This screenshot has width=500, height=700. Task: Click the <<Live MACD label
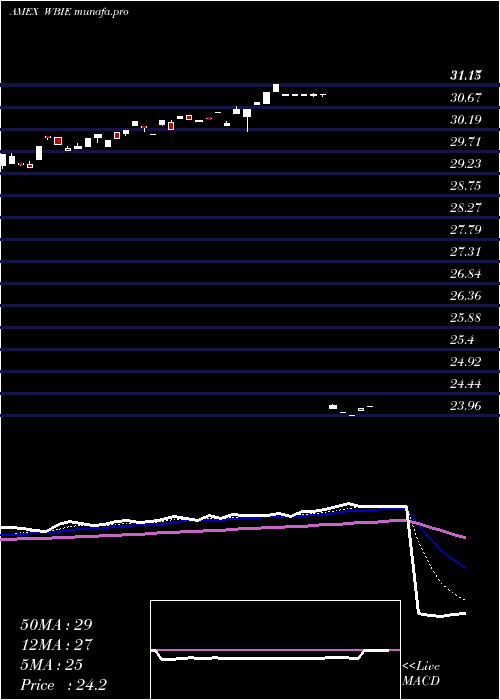[421, 673]
